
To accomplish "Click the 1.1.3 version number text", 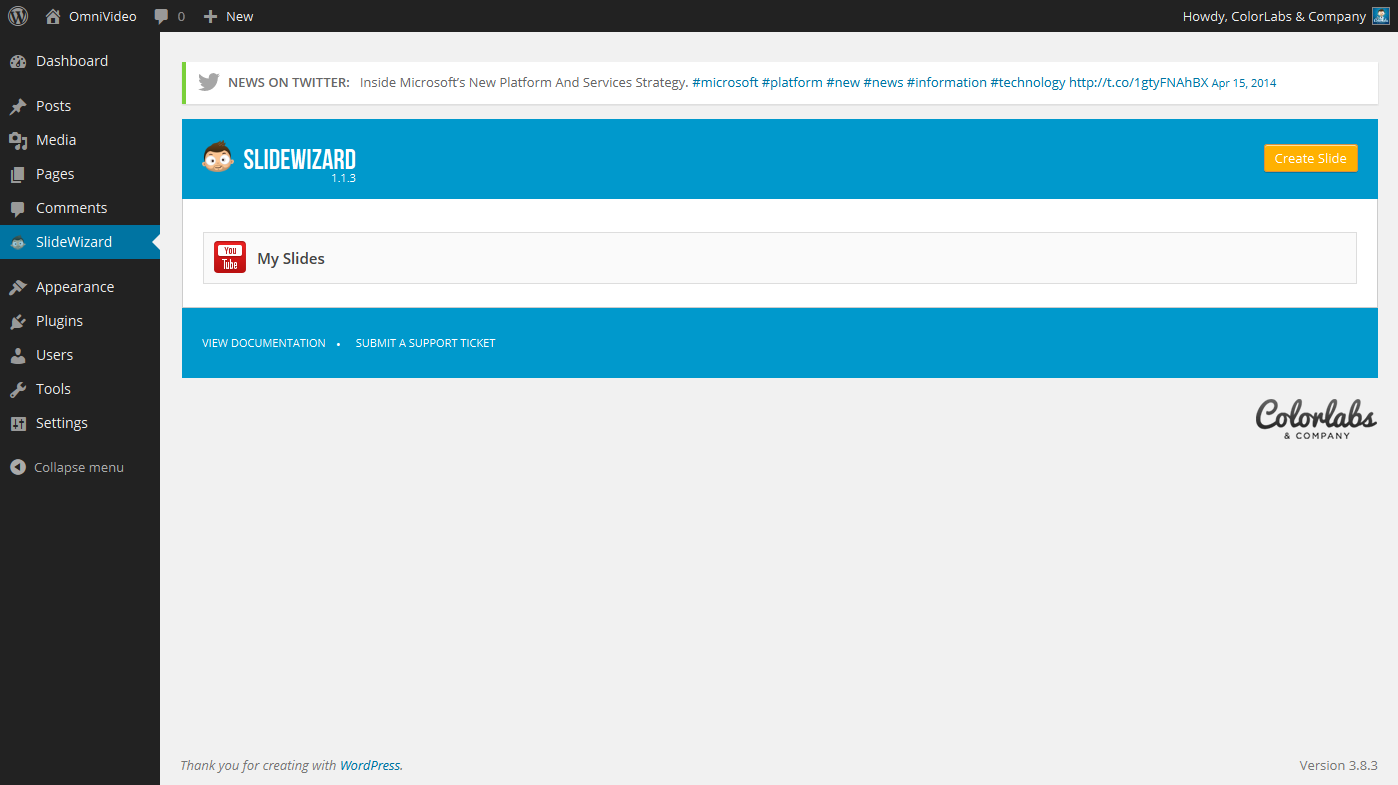I will [x=344, y=178].
